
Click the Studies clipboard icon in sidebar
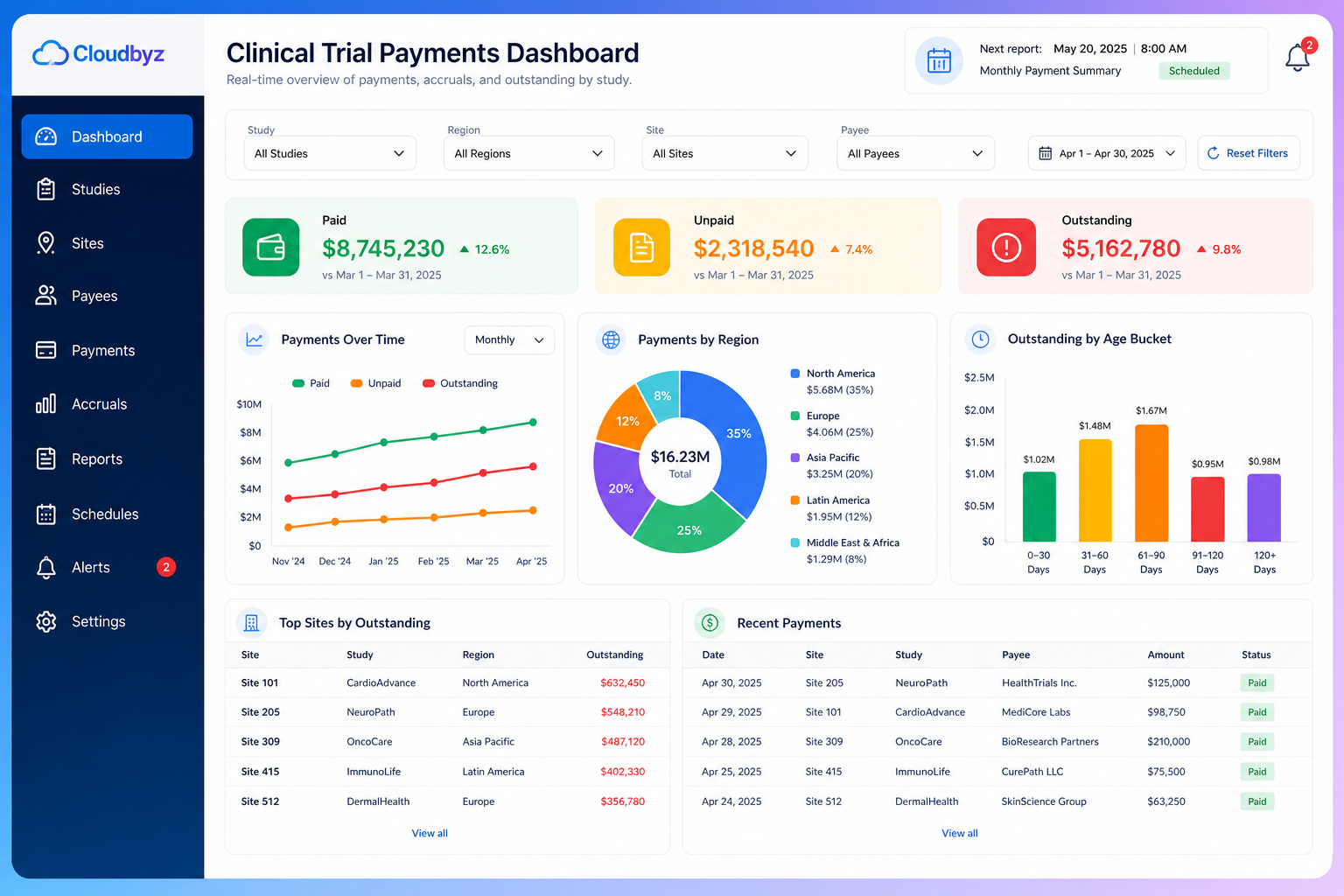(x=46, y=189)
